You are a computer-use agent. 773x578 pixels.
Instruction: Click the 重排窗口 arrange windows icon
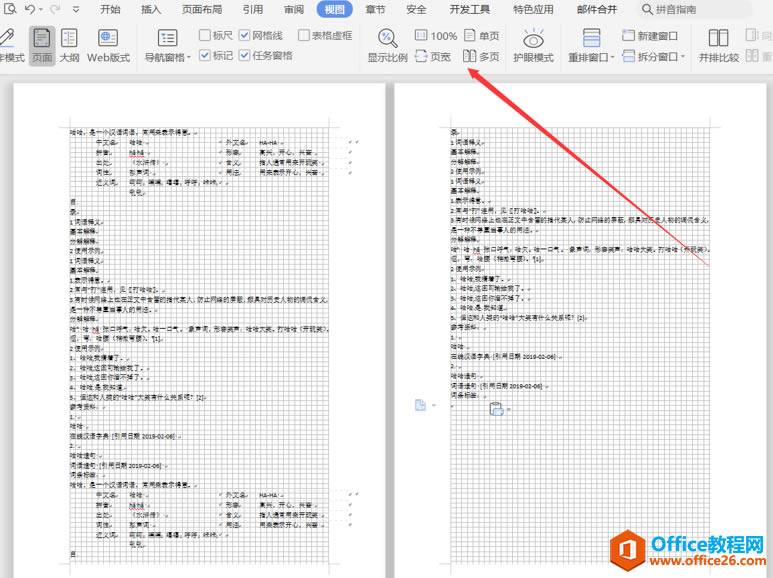point(591,38)
